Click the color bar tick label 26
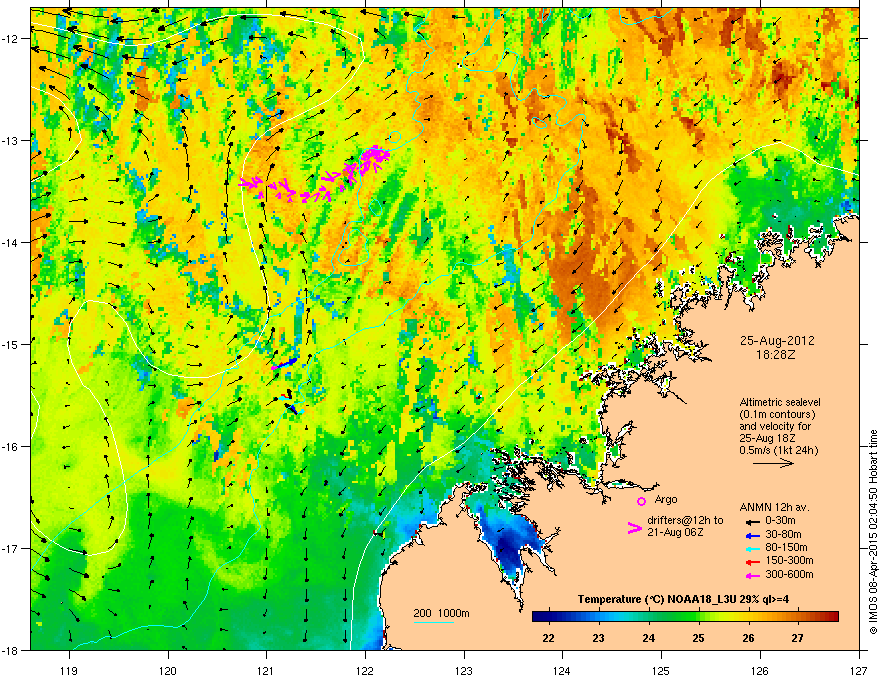This screenshot has height=680, width=880. tap(748, 638)
